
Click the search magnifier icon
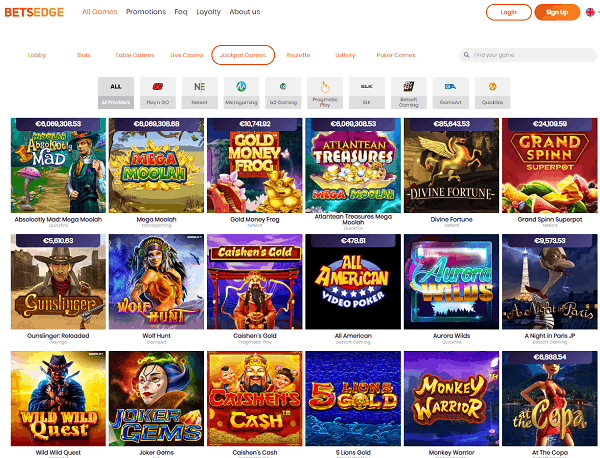coord(466,55)
